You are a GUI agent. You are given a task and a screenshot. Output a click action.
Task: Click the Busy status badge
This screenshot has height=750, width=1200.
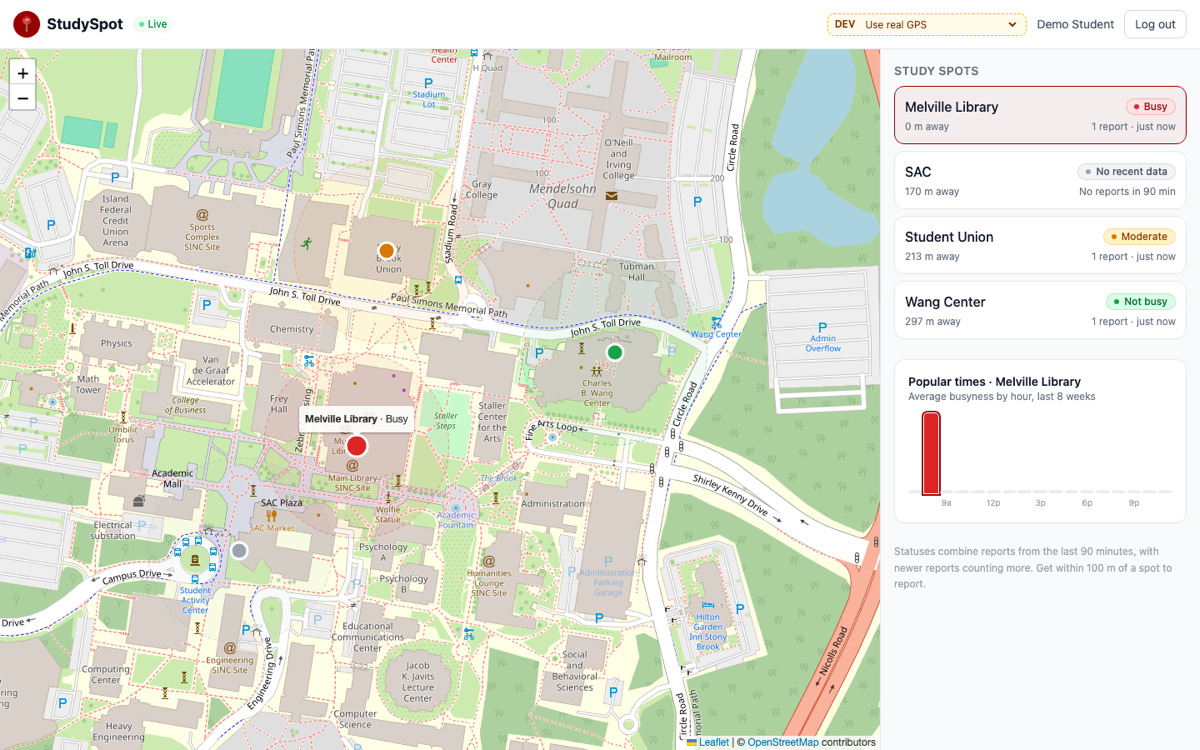(x=1150, y=106)
